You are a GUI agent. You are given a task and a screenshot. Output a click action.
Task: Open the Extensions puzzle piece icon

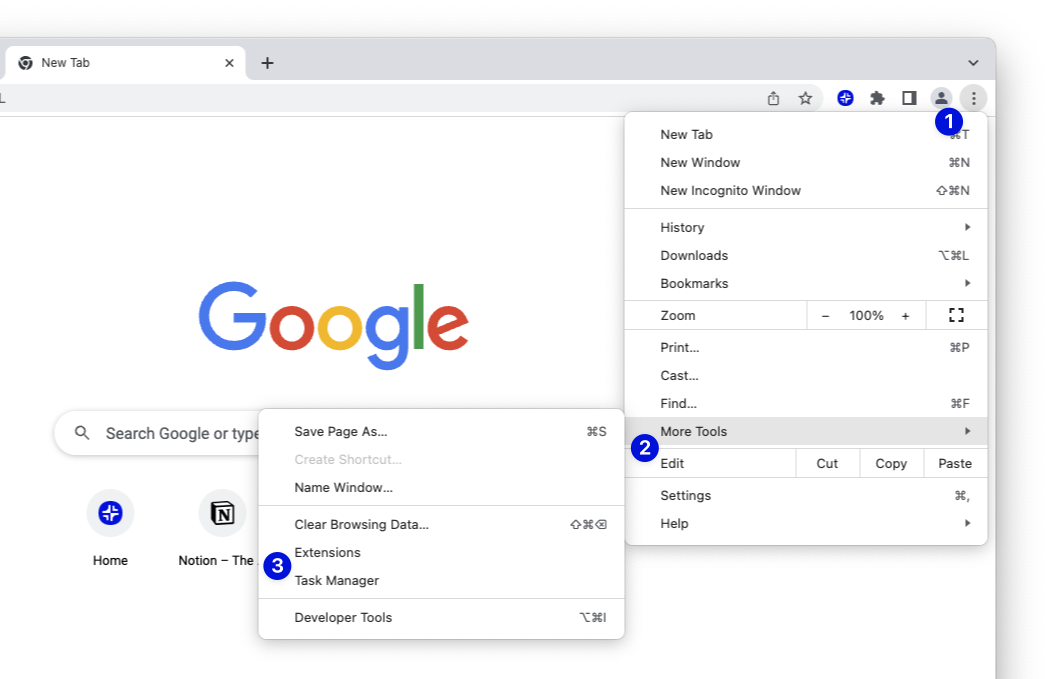[877, 99]
